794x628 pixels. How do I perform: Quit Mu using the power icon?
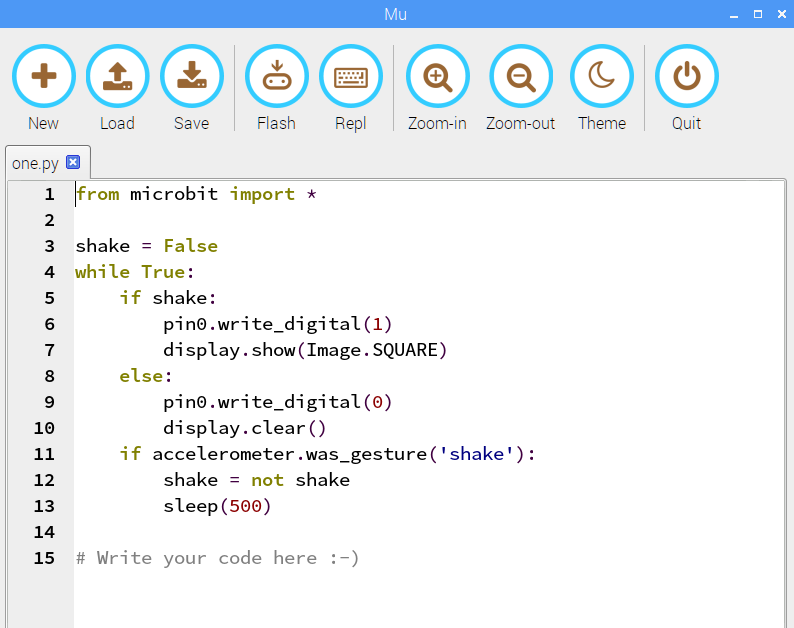(686, 77)
